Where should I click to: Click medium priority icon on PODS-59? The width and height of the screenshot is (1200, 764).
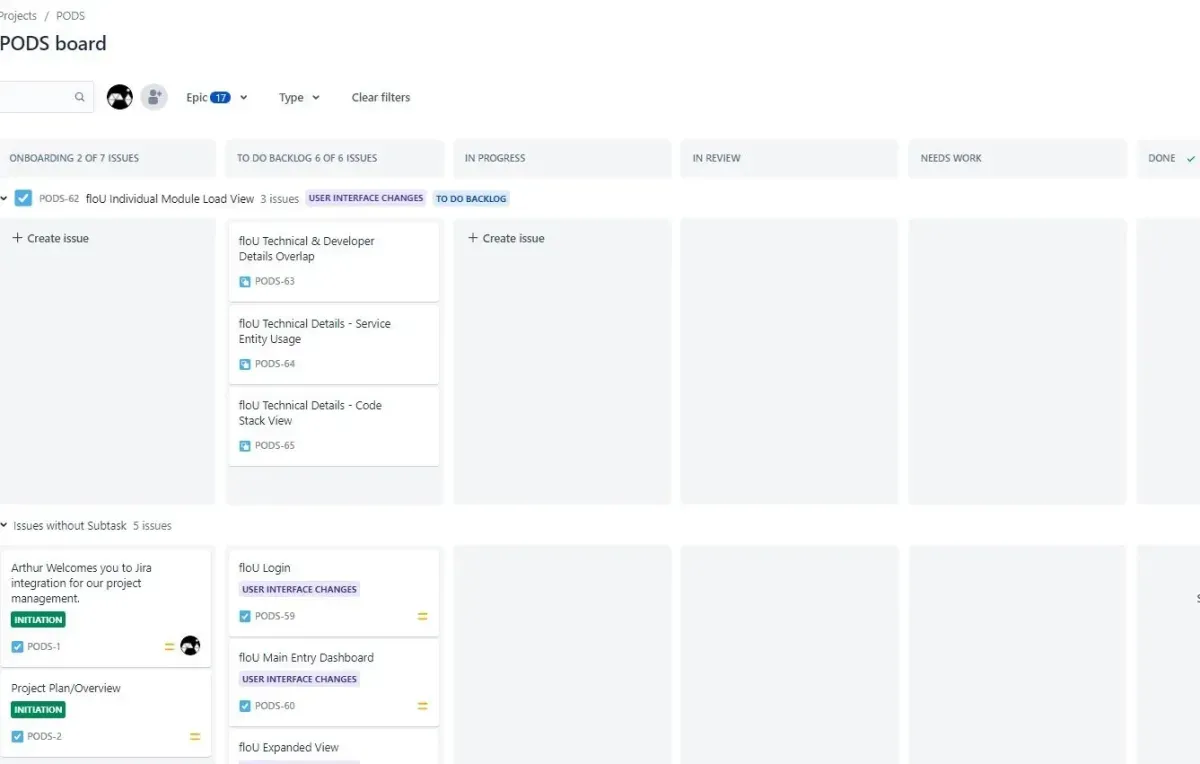(x=422, y=616)
